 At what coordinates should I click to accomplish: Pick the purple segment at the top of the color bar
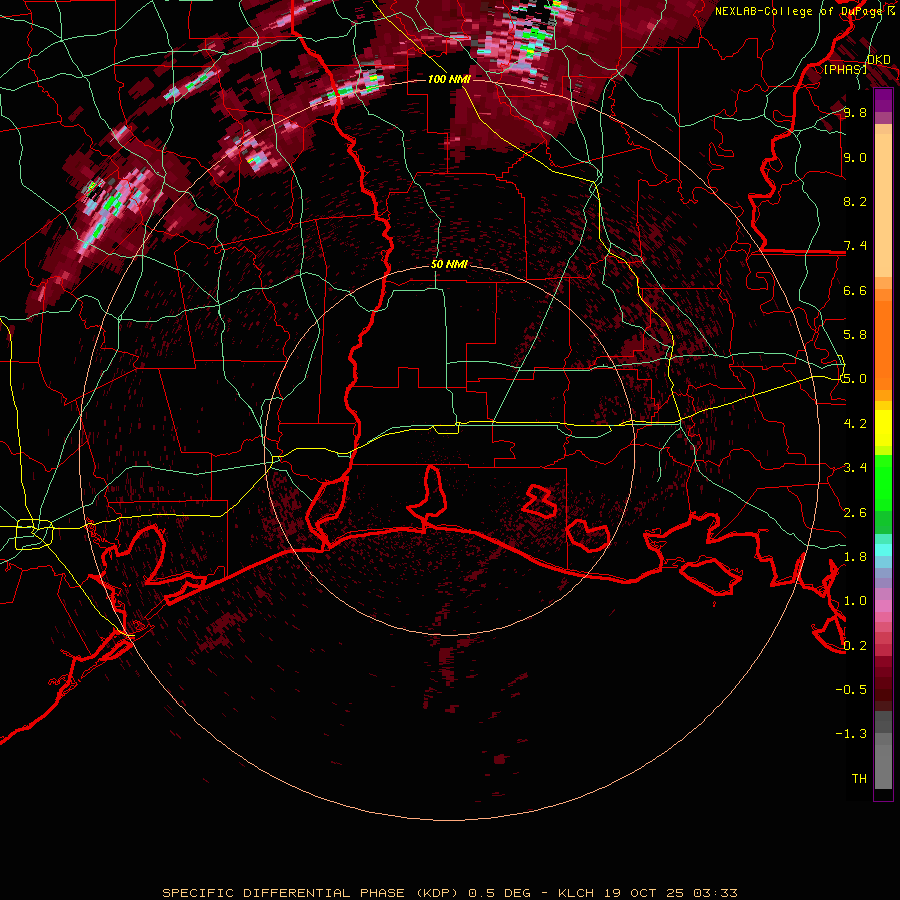tap(883, 100)
